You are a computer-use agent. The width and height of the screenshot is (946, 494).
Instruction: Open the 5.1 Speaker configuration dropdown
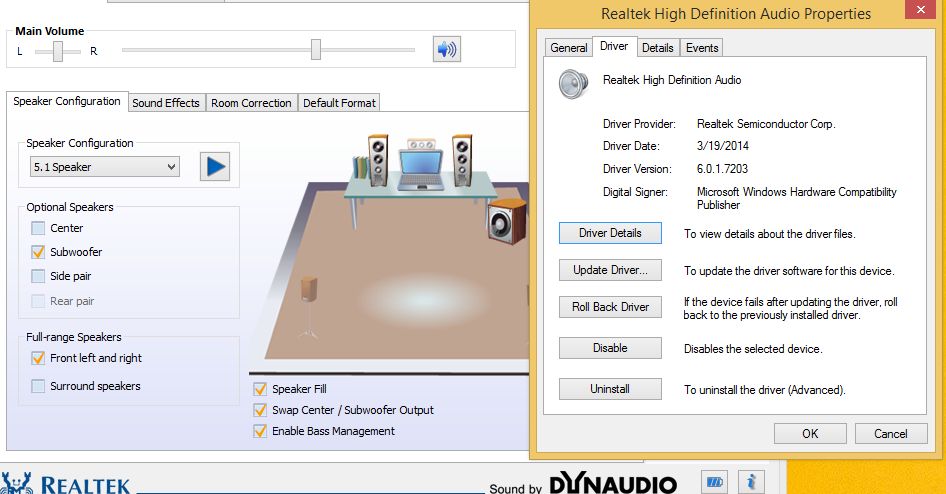105,167
